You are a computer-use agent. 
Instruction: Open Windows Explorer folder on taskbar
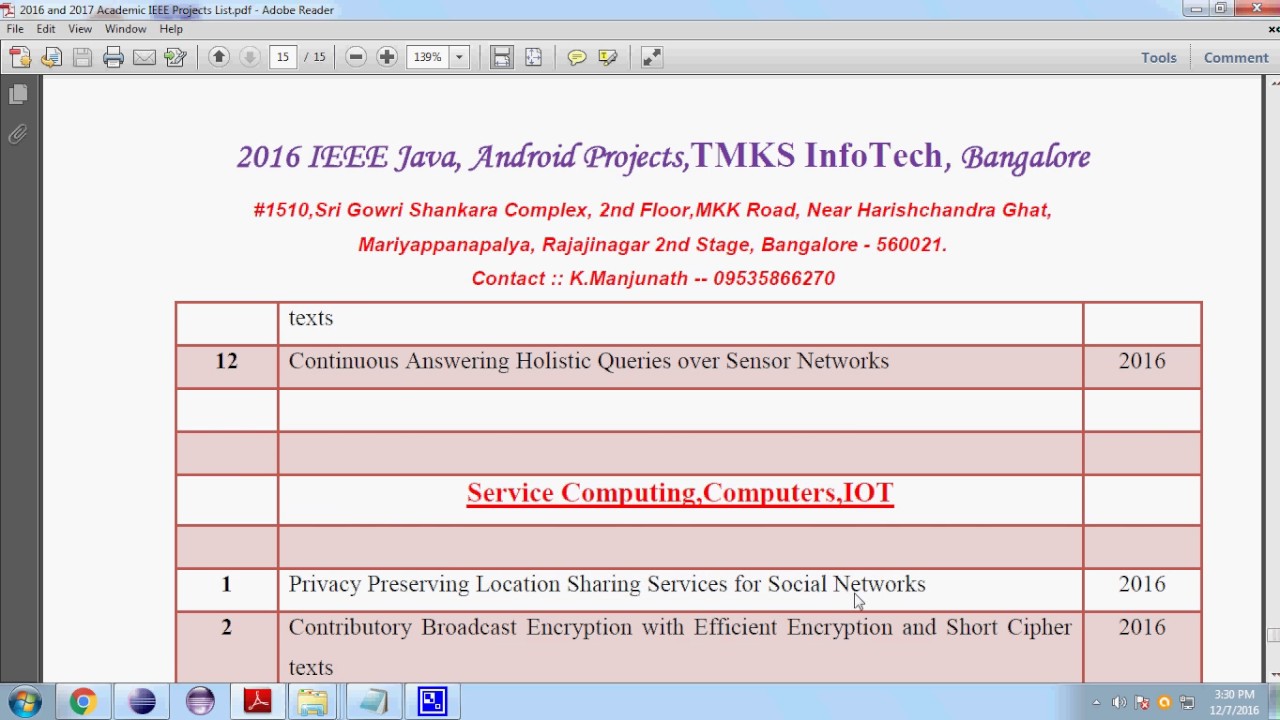313,702
